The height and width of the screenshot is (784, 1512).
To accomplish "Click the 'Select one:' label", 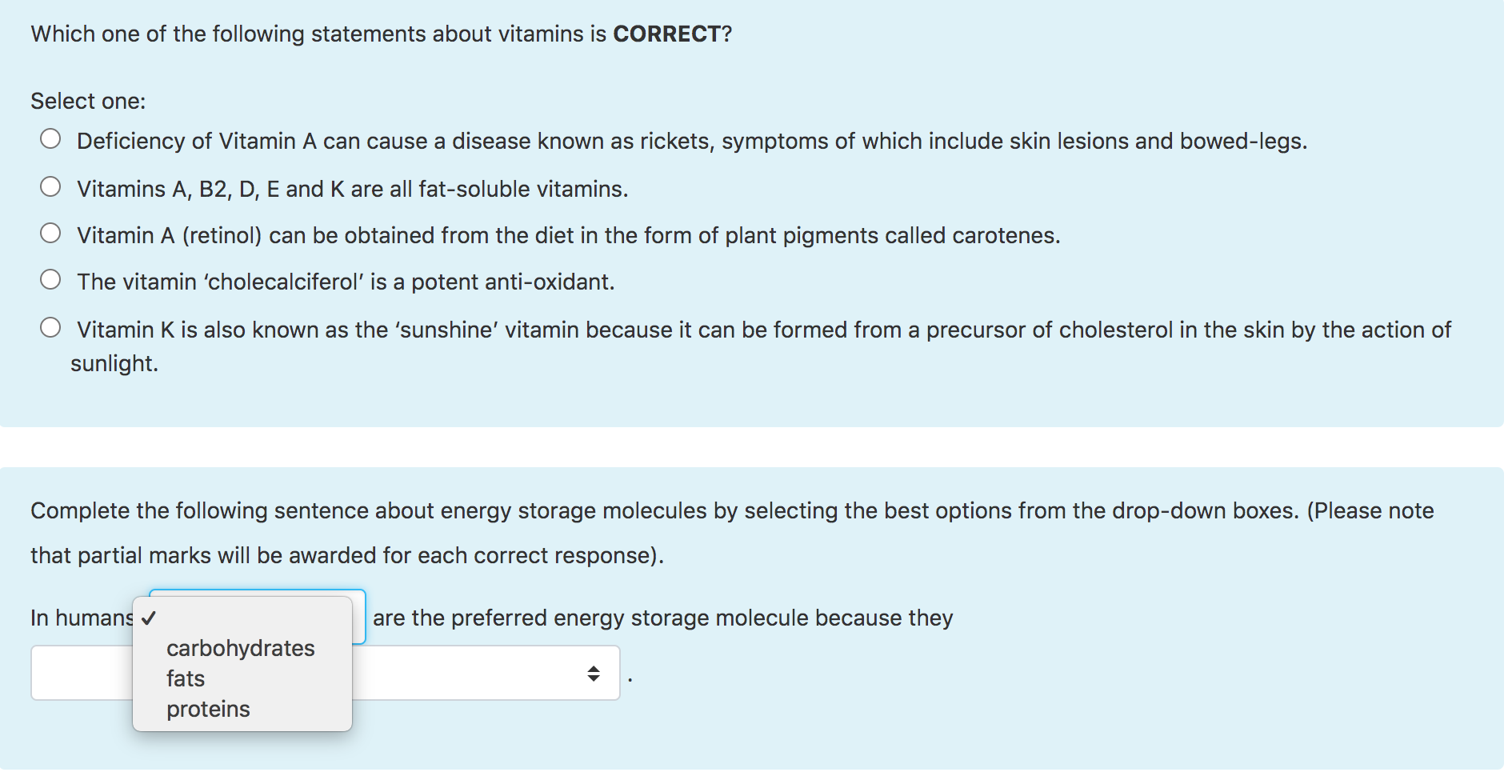I will click(88, 100).
